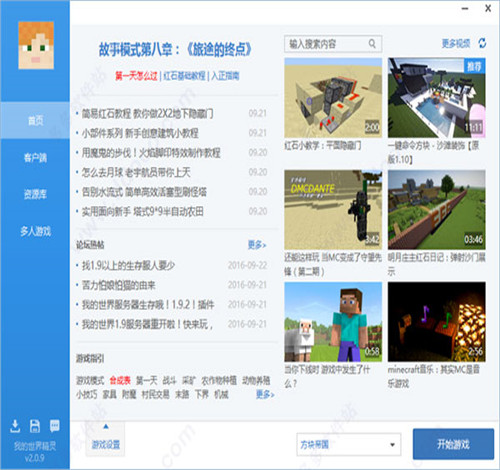The width and height of the screenshot is (500, 470).
Task: Open 红石小教学 video thumbnail
Action: (333, 98)
